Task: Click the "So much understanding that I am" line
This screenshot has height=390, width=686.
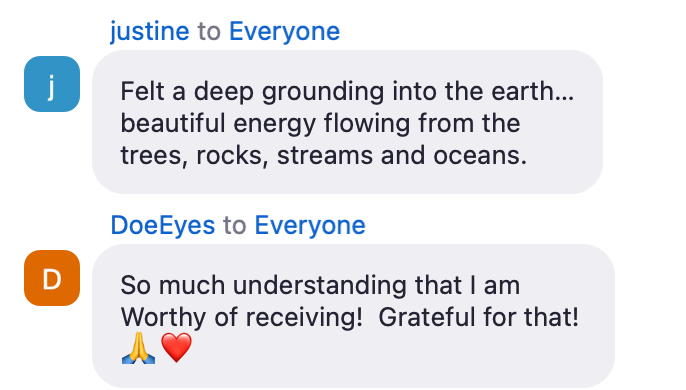Action: pos(320,285)
